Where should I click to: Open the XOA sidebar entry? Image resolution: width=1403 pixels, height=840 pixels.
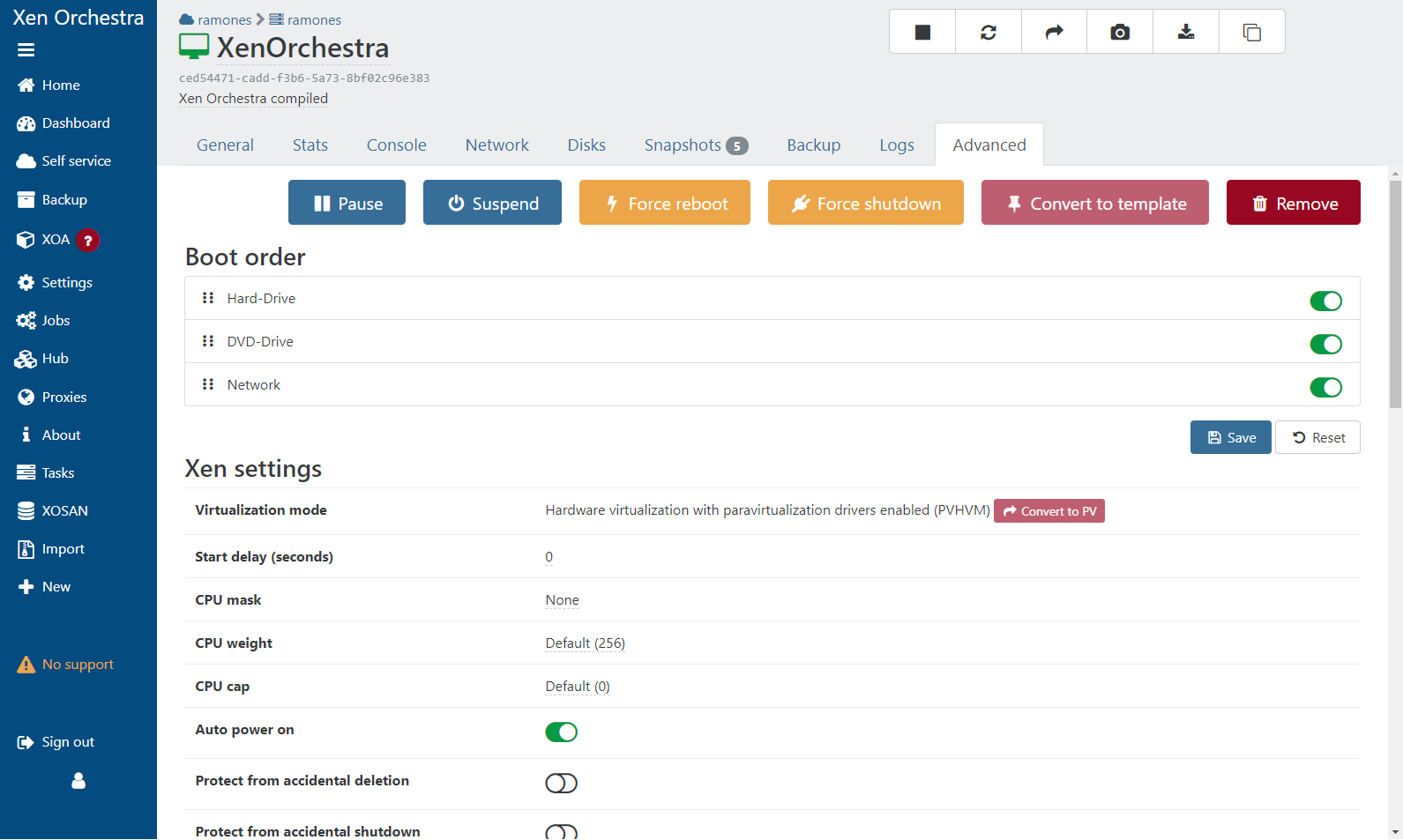point(43,240)
